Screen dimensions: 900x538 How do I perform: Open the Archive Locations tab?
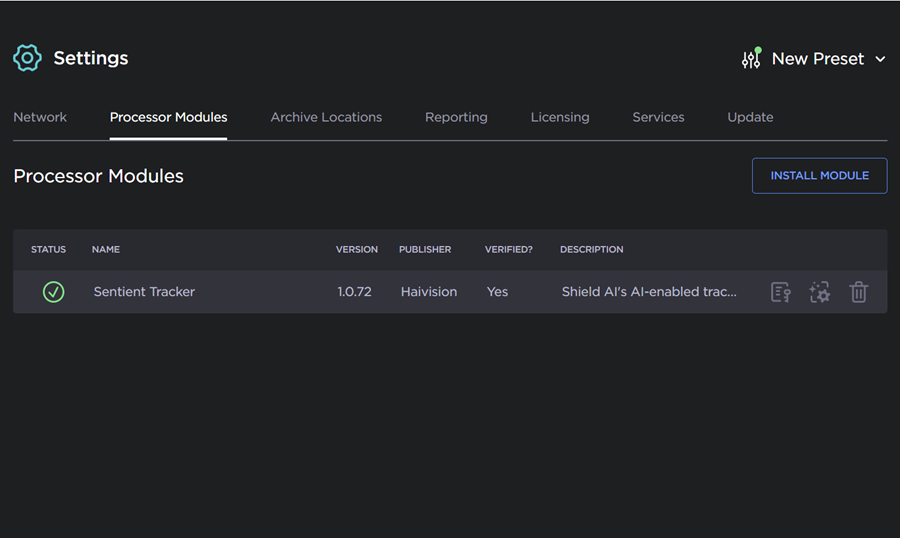pyautogui.click(x=326, y=117)
